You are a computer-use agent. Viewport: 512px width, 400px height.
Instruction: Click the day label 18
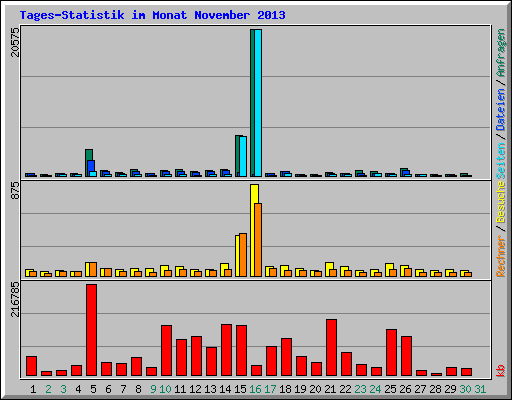285,389
